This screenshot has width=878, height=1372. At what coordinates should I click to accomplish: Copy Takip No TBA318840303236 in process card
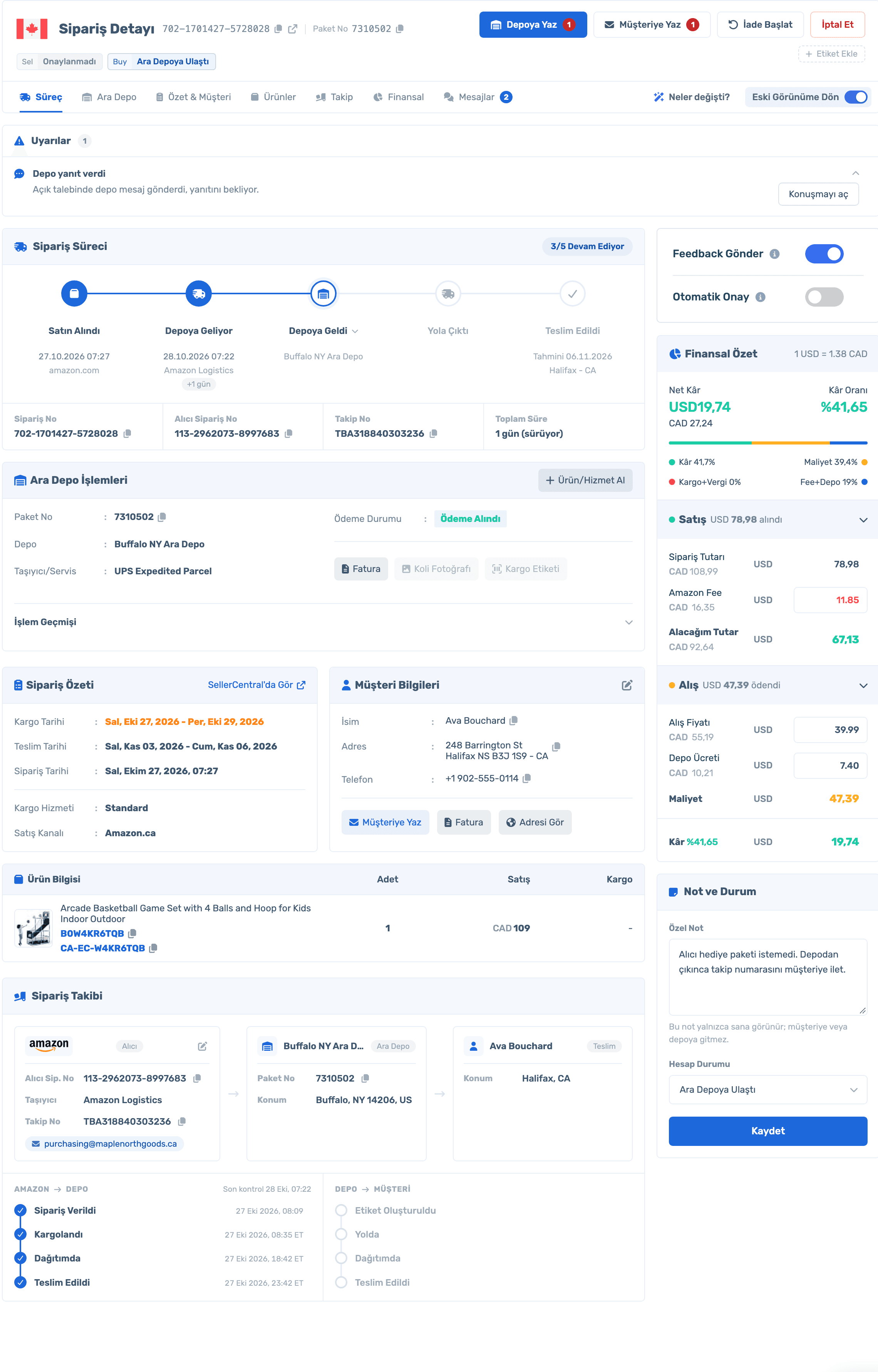pyautogui.click(x=433, y=433)
